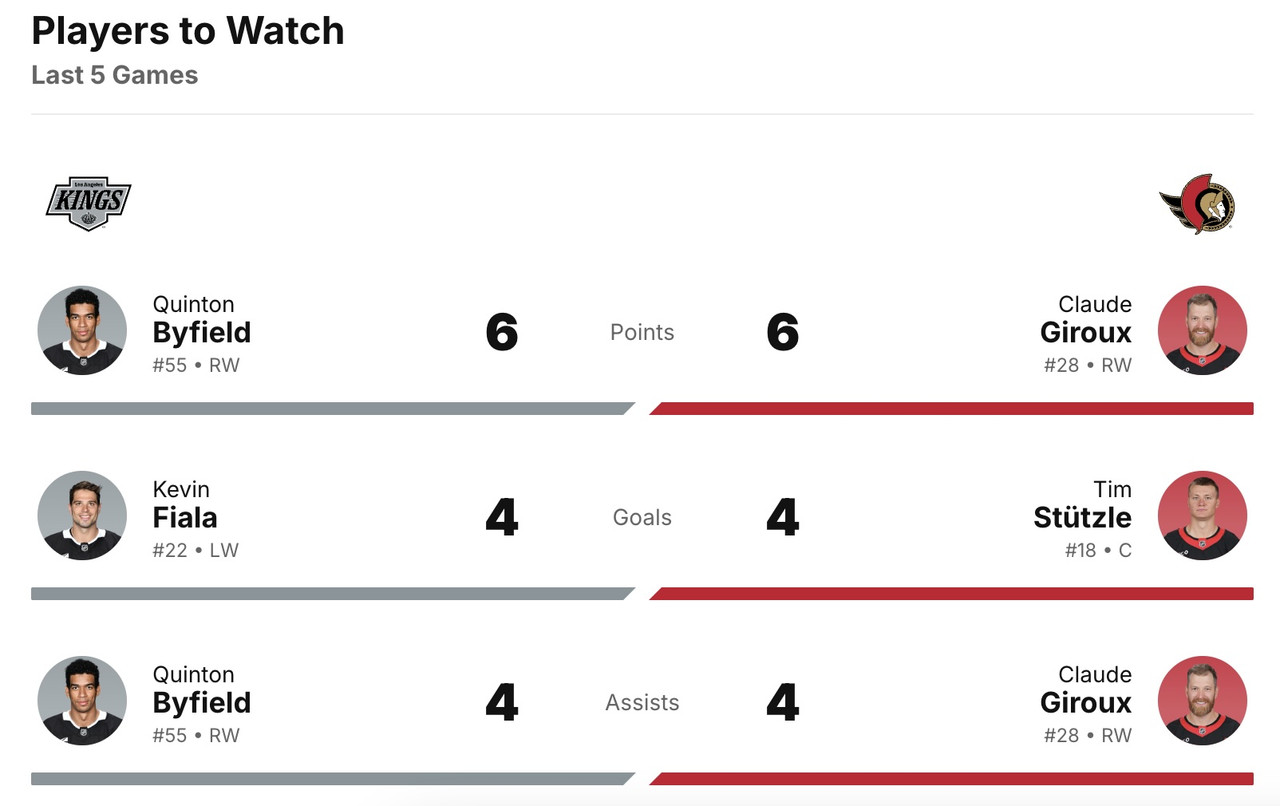Click the Los Angeles Kings logo

coord(88,203)
